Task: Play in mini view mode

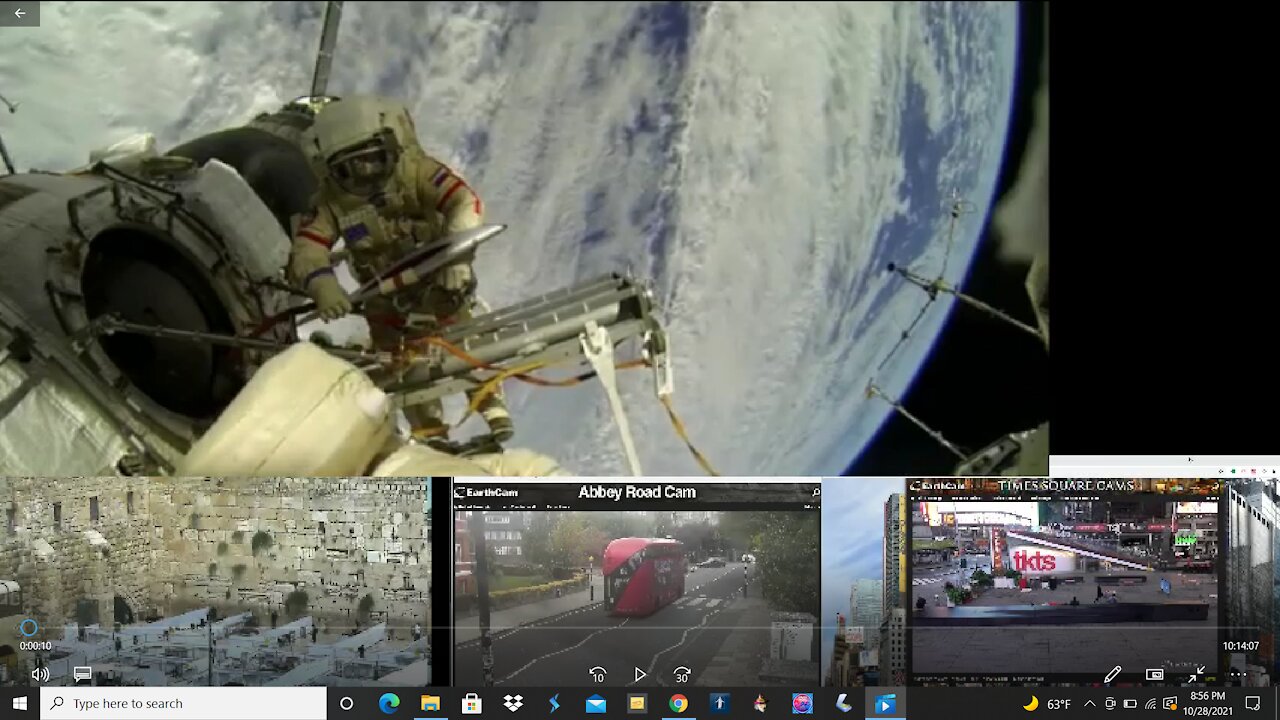Action: (x=1154, y=675)
